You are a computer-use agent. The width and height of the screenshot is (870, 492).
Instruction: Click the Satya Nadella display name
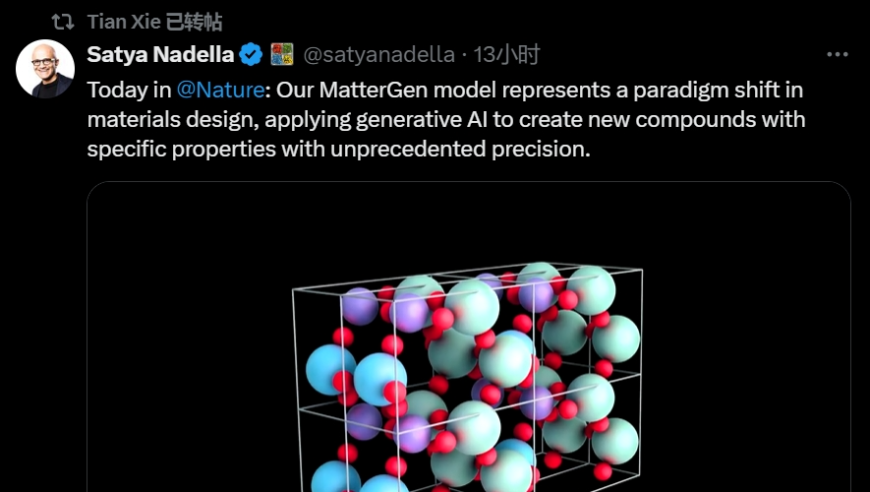[160, 54]
